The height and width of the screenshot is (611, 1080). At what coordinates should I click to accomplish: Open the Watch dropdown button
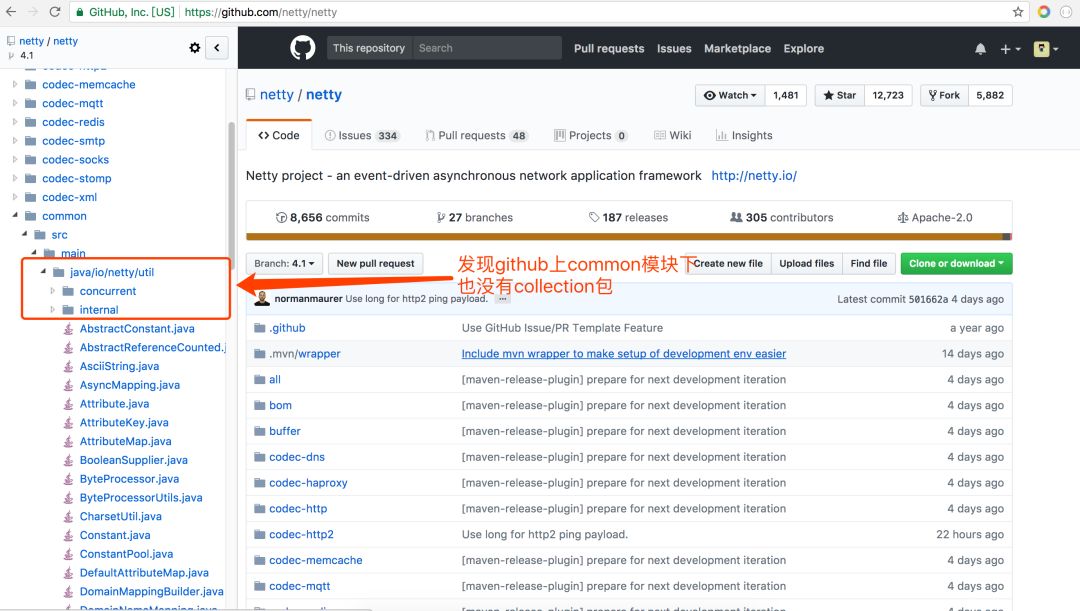730,95
